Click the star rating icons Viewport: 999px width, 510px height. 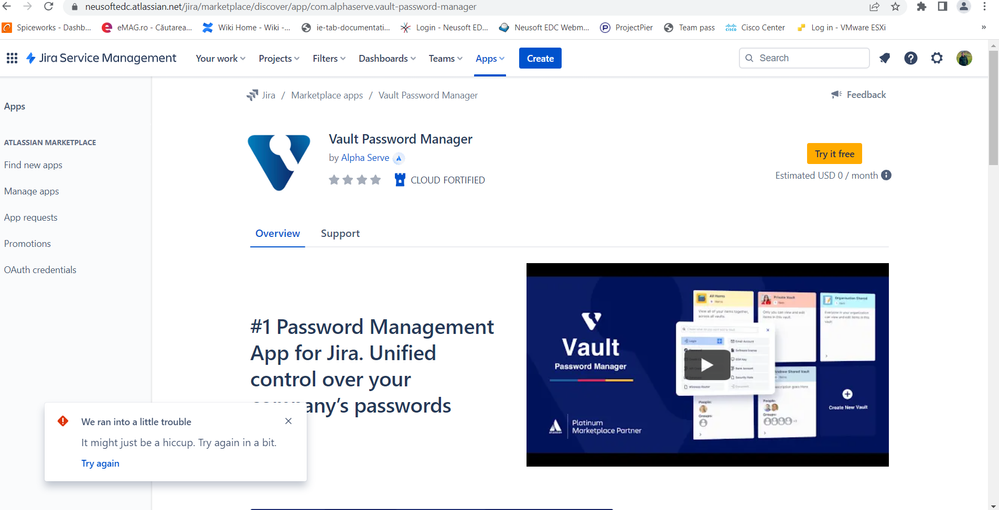pyautogui.click(x=355, y=180)
